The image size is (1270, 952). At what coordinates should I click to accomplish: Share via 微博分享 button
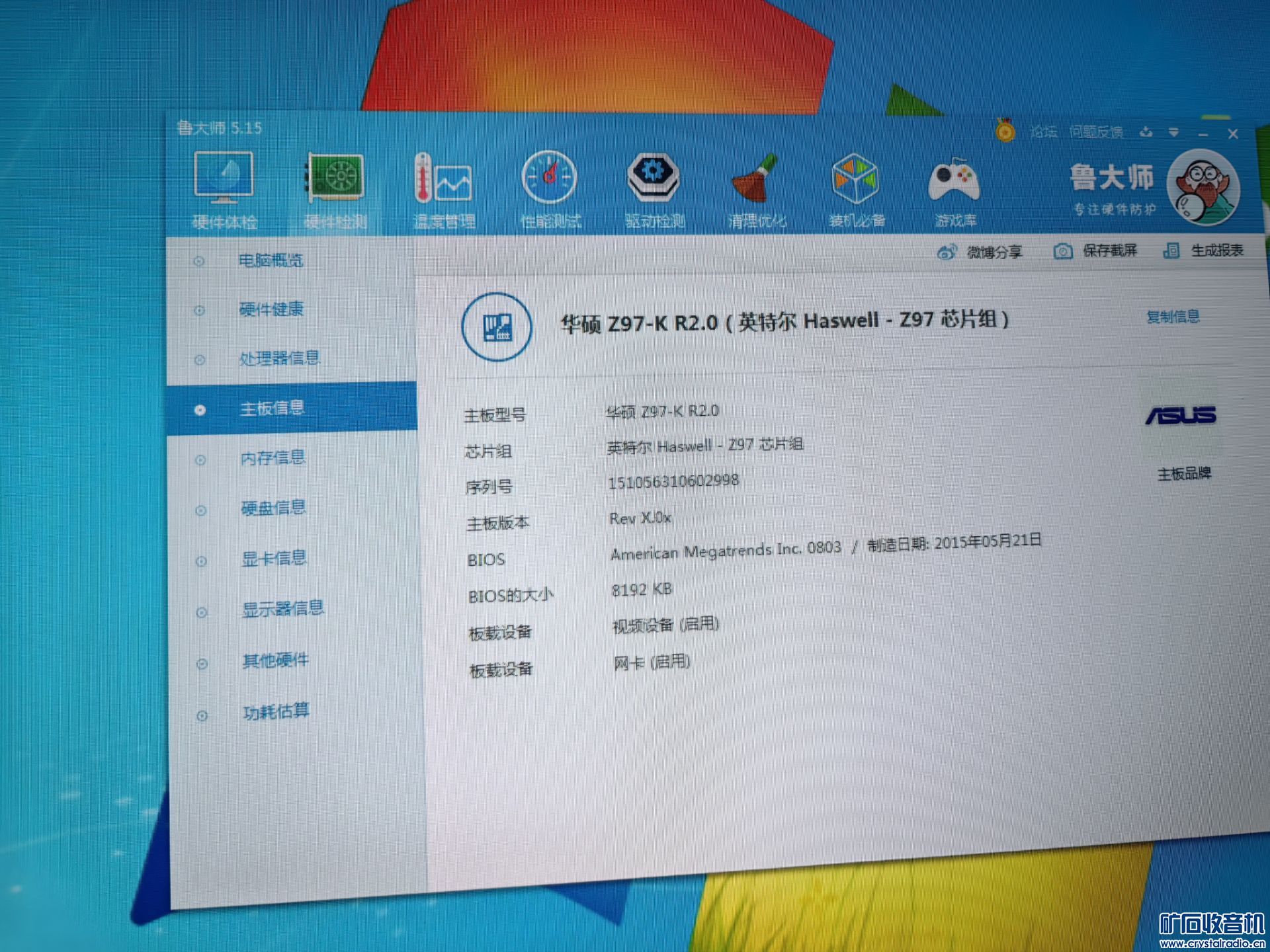point(994,252)
